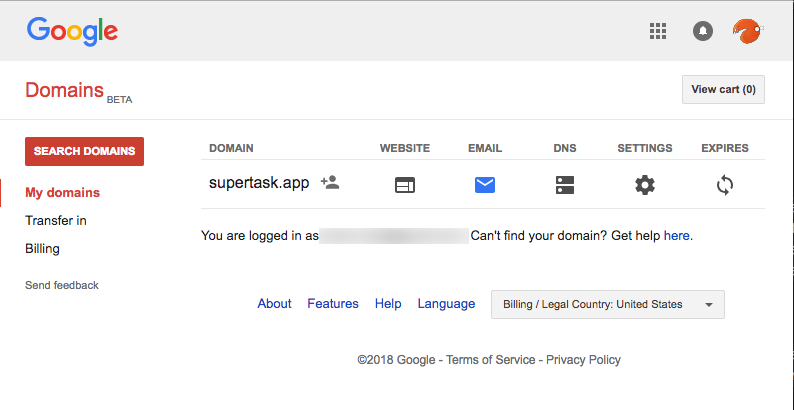The image size is (794, 410).
Task: Click the WEBSITE column header
Action: click(x=405, y=148)
